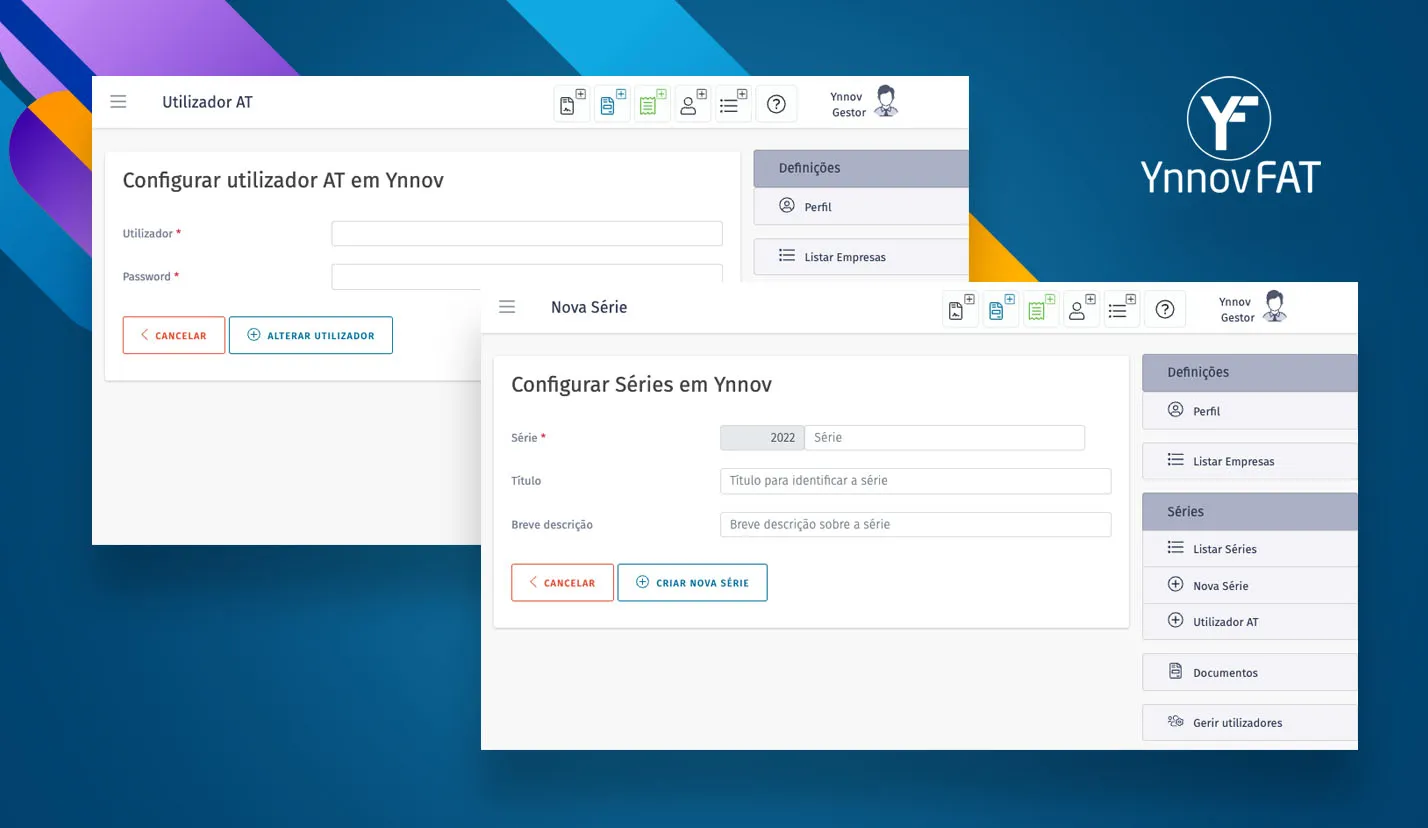
Task: Click signed-document add icon in Nova Série toolbar
Action: [961, 309]
